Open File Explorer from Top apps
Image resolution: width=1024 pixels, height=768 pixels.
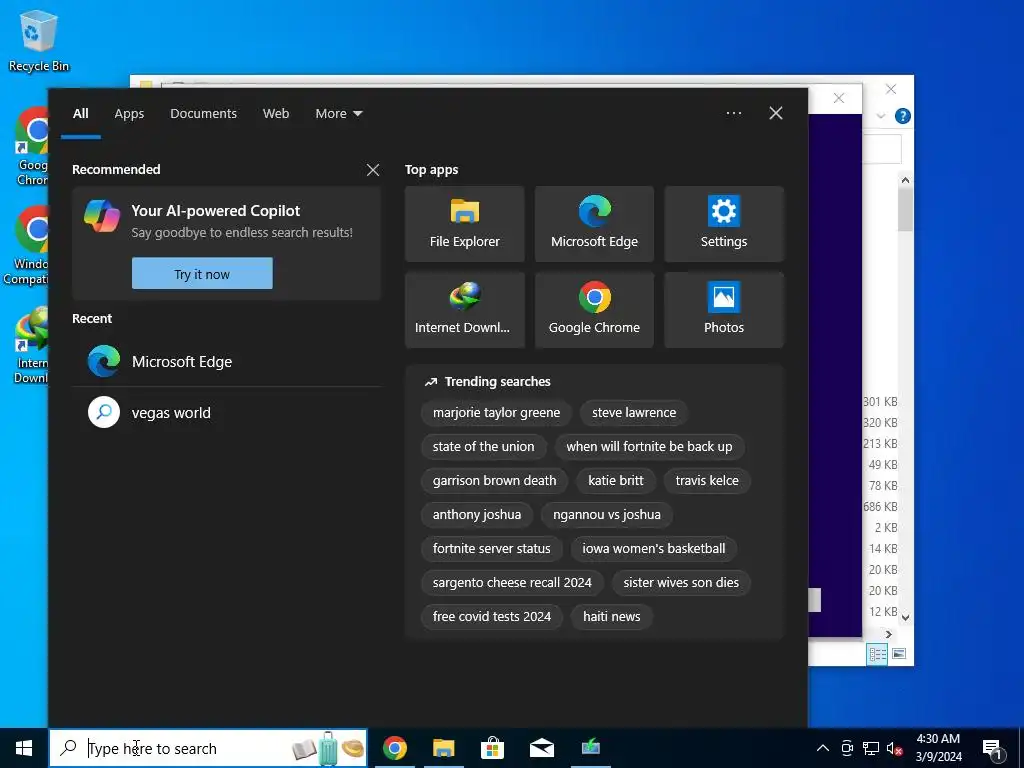(464, 224)
